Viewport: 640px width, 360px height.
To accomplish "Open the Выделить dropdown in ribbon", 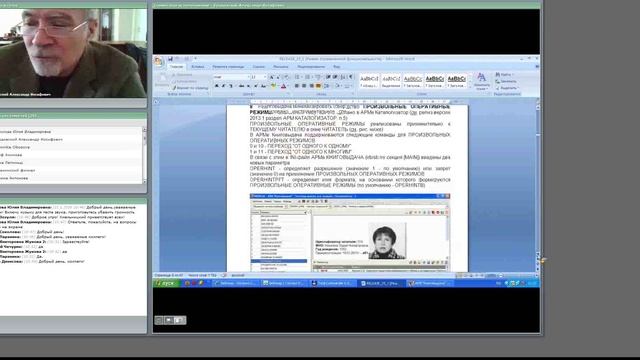I will tap(507, 88).
